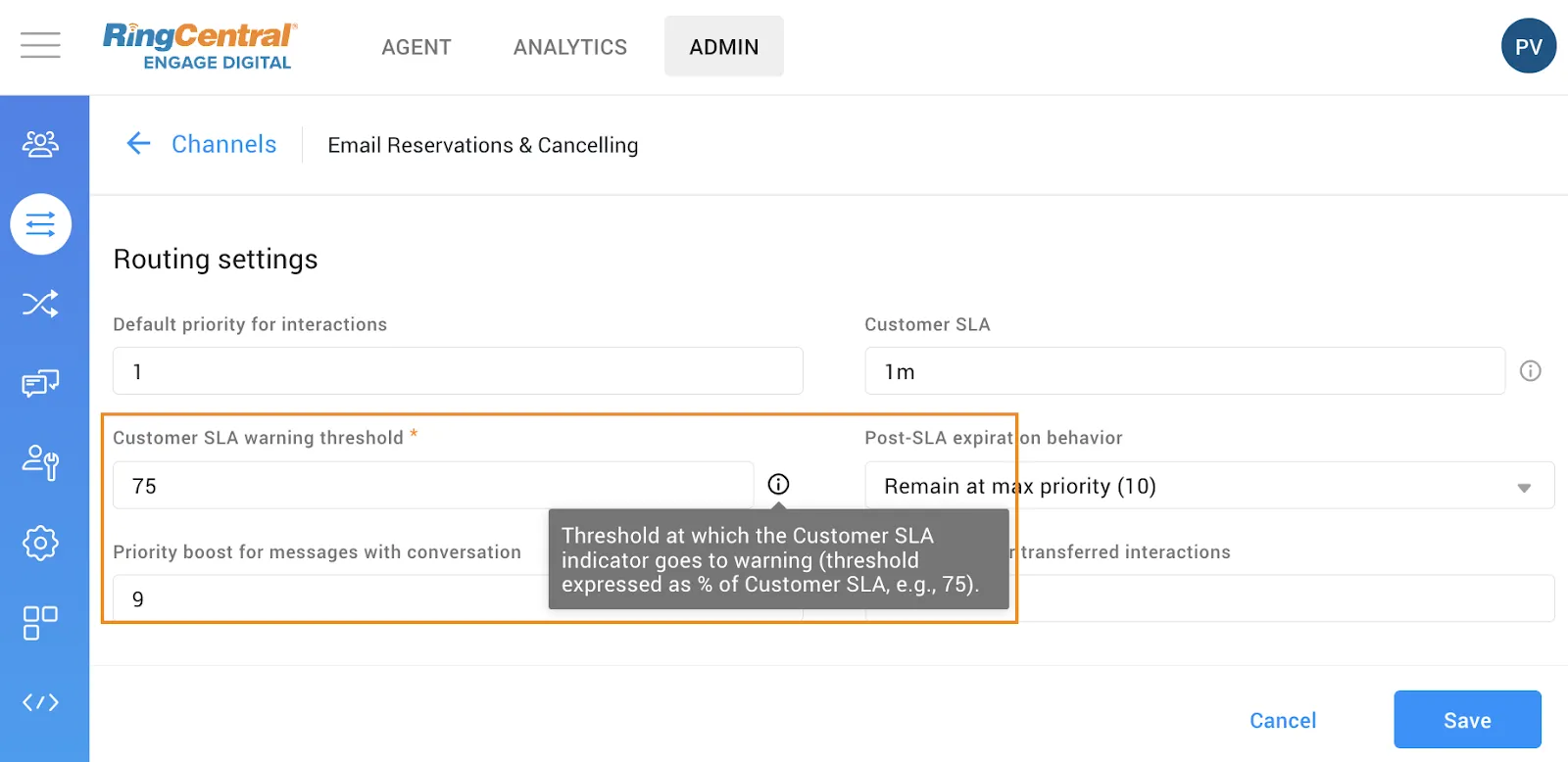1568x762 pixels.
Task: Open the PV user avatar menu
Action: click(1528, 46)
